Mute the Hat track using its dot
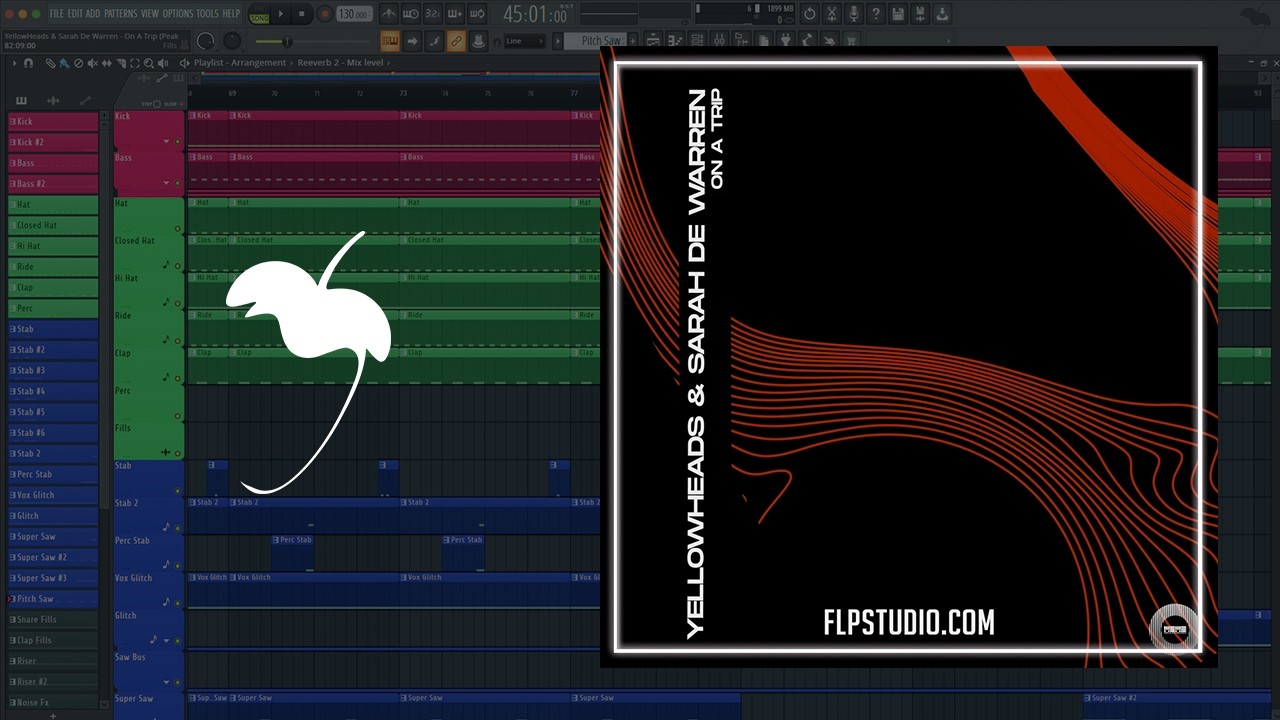Screen dimensions: 1280x720 [x=178, y=229]
